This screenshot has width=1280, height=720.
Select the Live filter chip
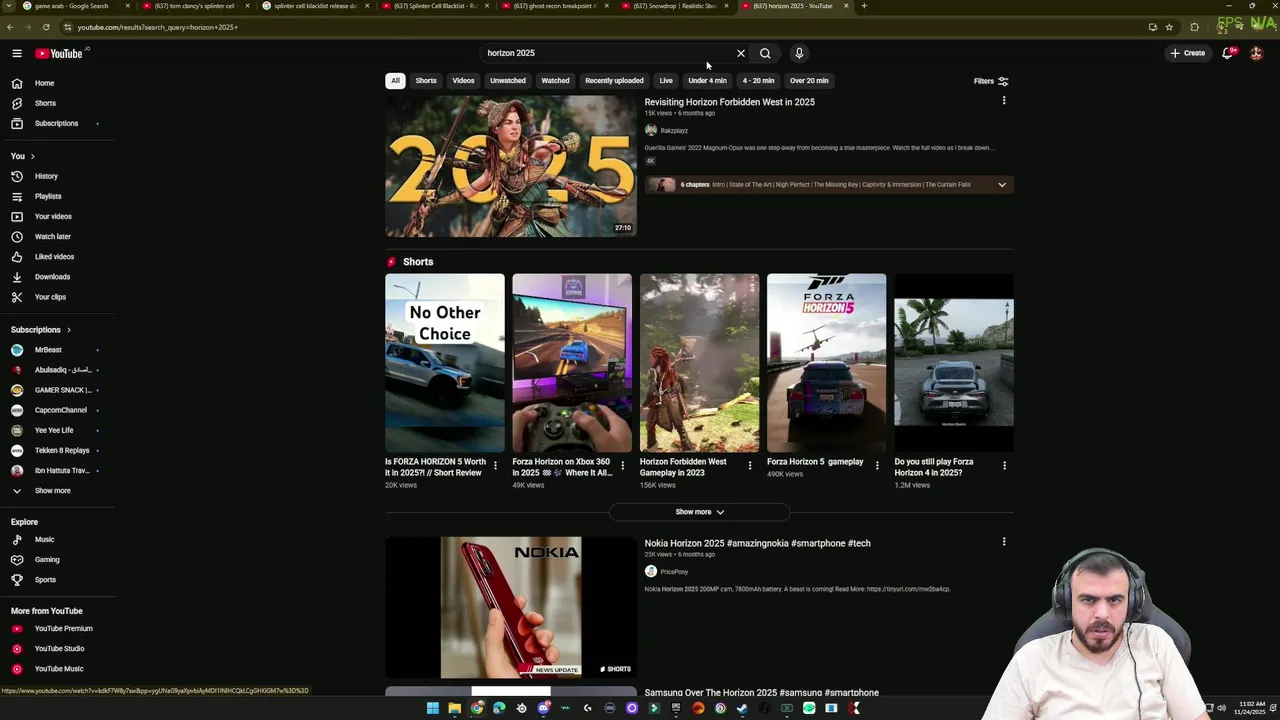(x=666, y=81)
